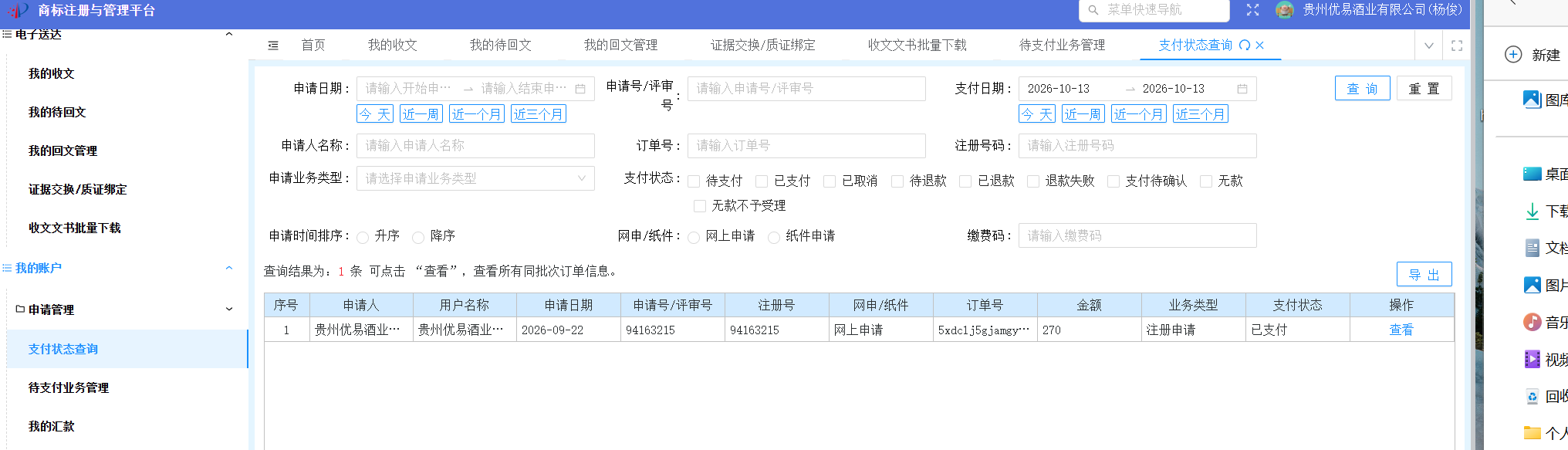Switch to the 我的待回文 tab
Image resolution: width=1568 pixels, height=450 pixels.
[501, 46]
